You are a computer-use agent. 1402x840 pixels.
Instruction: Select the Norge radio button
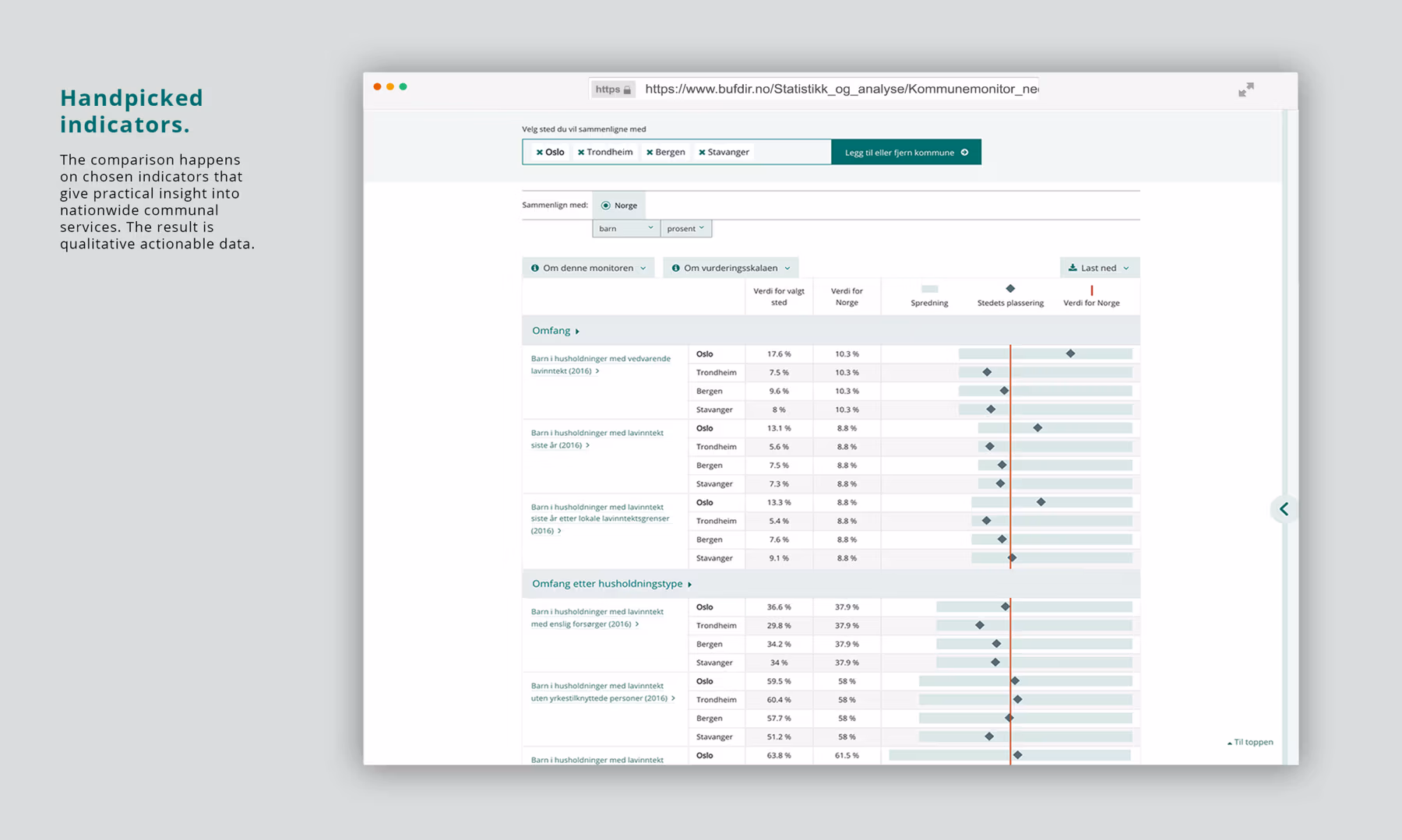605,206
